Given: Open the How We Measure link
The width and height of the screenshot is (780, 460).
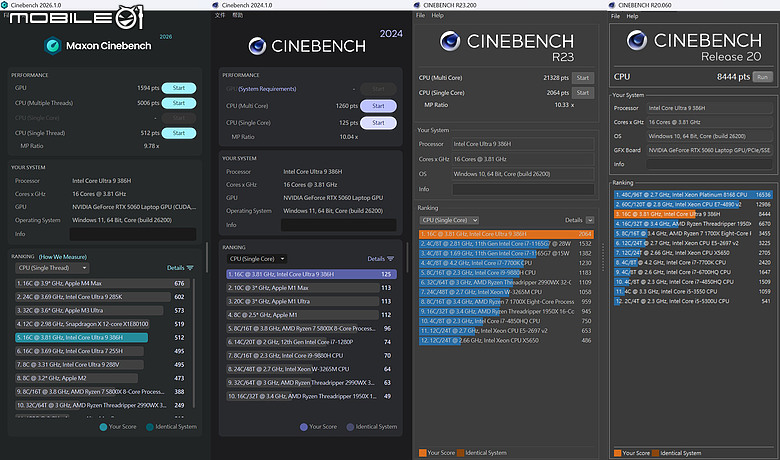Looking at the screenshot, I should pyautogui.click(x=63, y=257).
